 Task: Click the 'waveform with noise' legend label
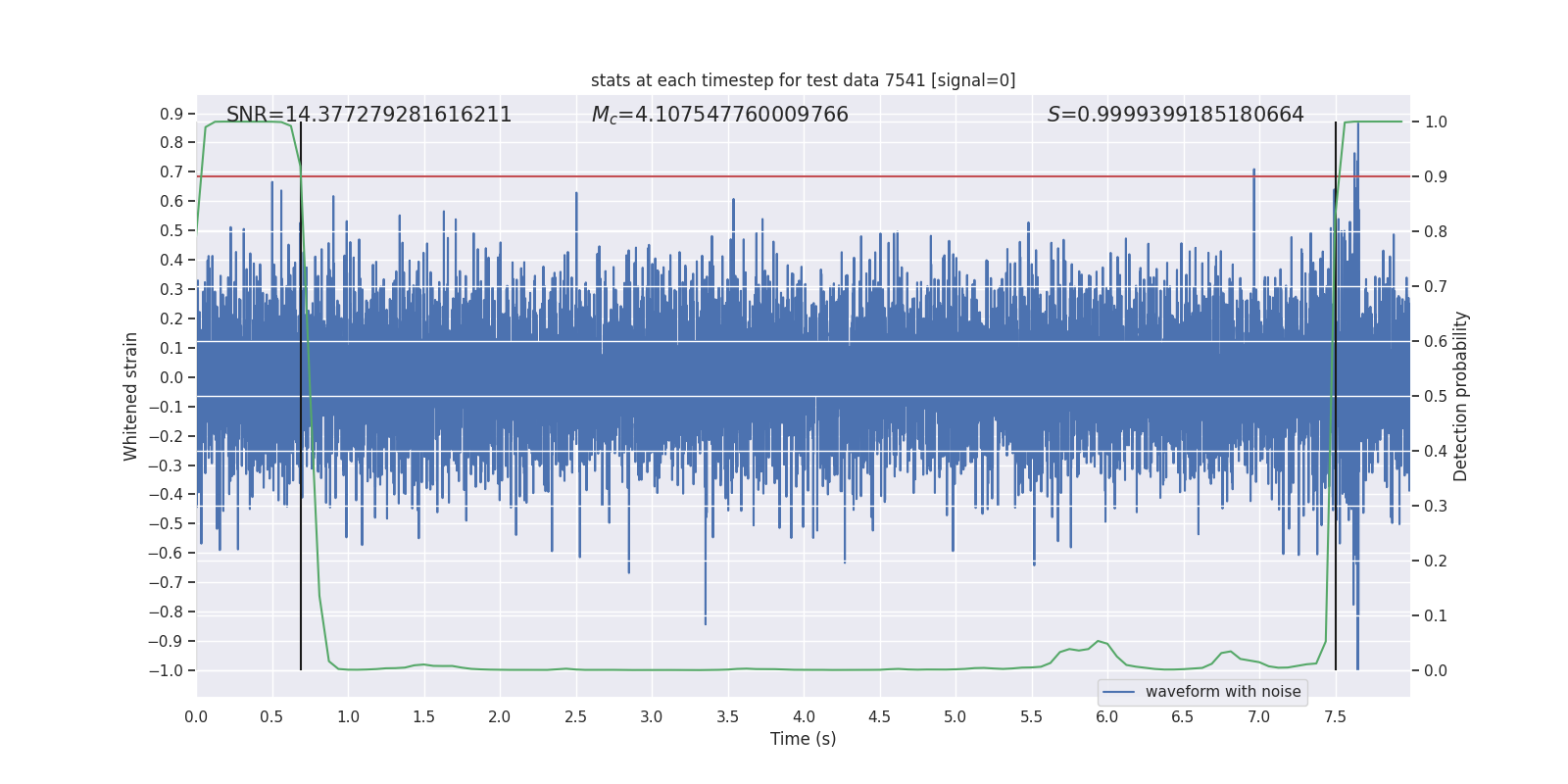(1223, 692)
